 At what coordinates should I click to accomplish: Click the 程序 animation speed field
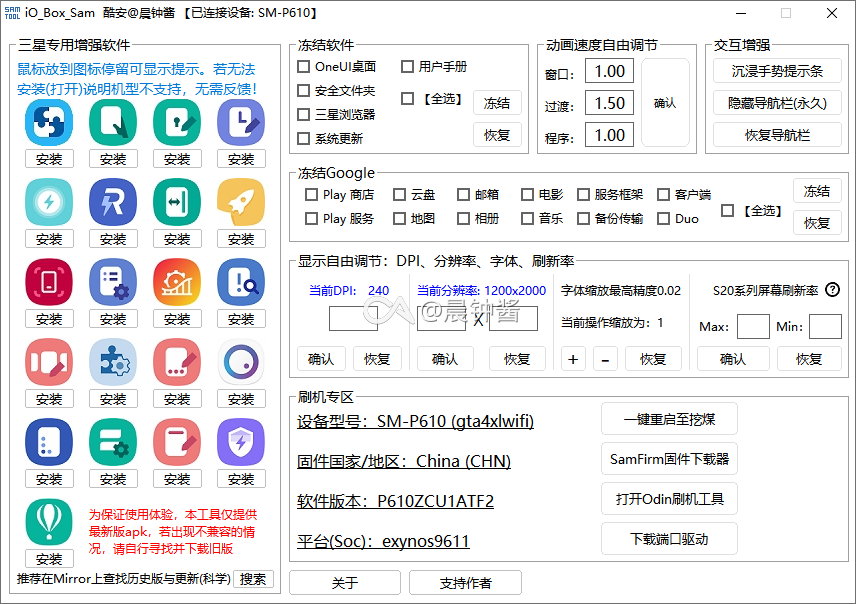click(609, 135)
